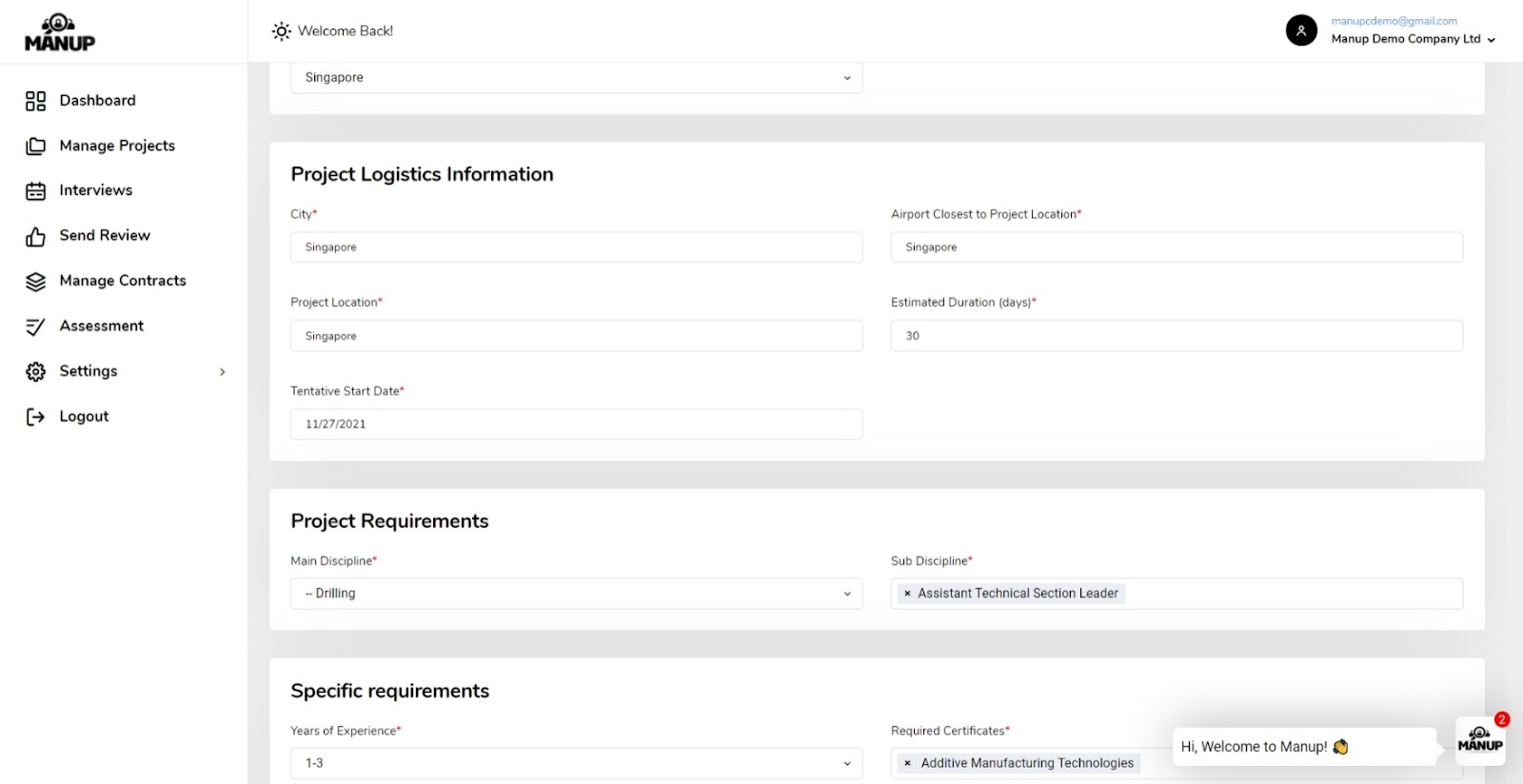Click the Estimated Duration days field
This screenshot has width=1523, height=784.
point(1176,336)
